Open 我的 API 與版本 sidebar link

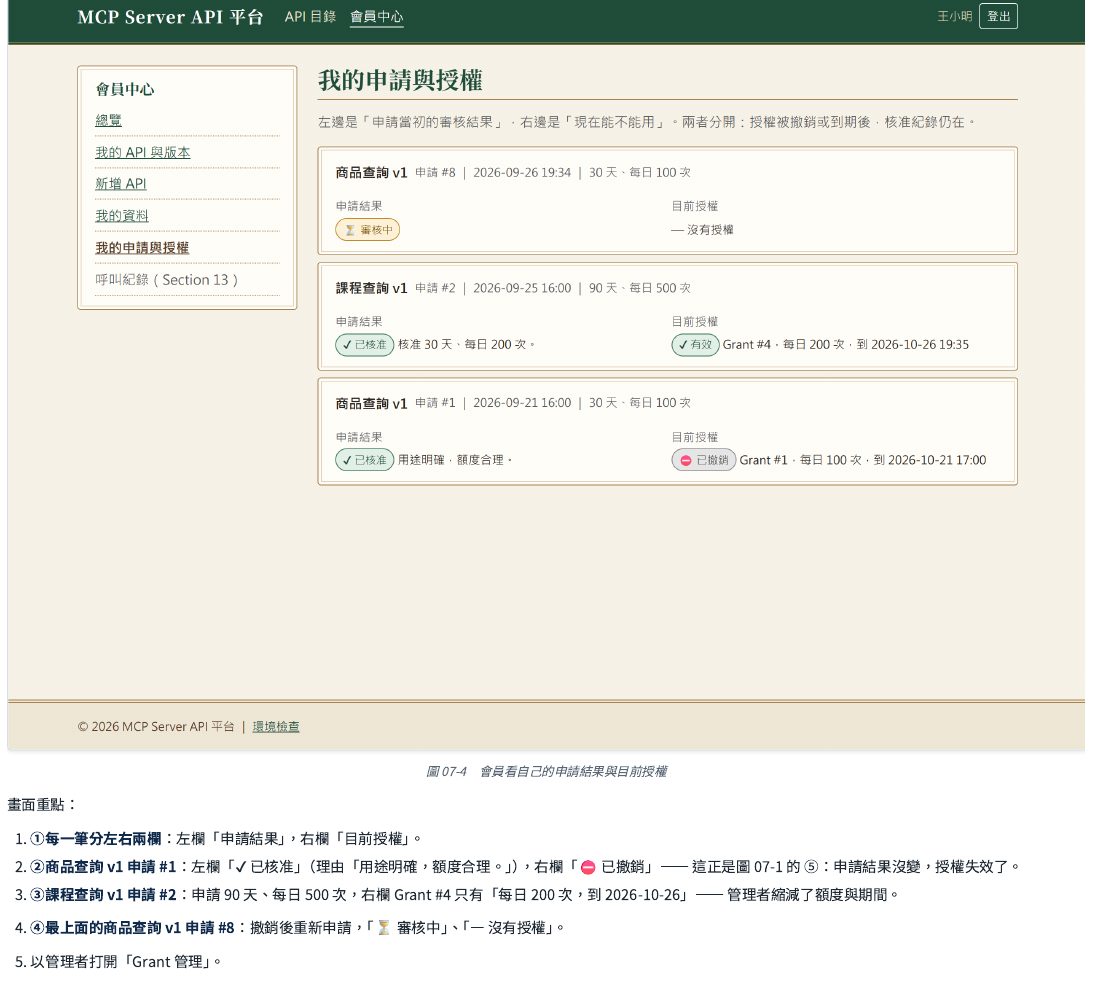[142, 152]
